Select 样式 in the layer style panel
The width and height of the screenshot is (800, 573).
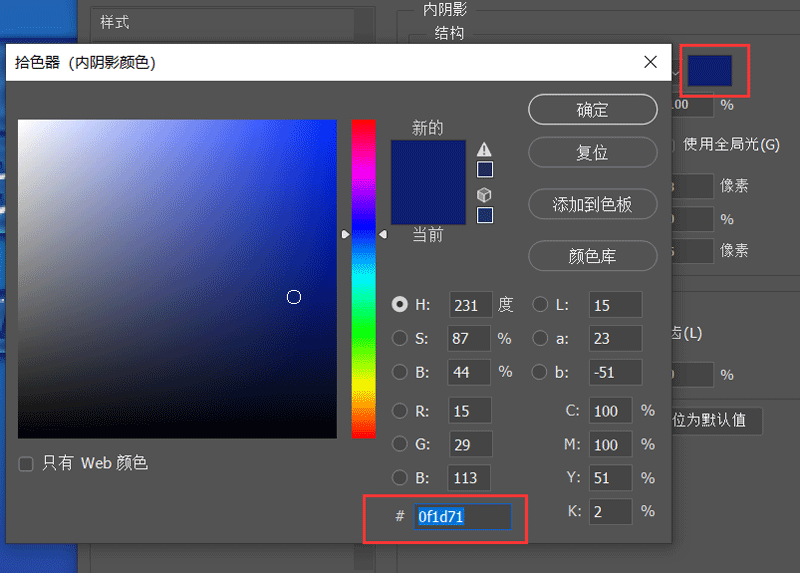[114, 22]
